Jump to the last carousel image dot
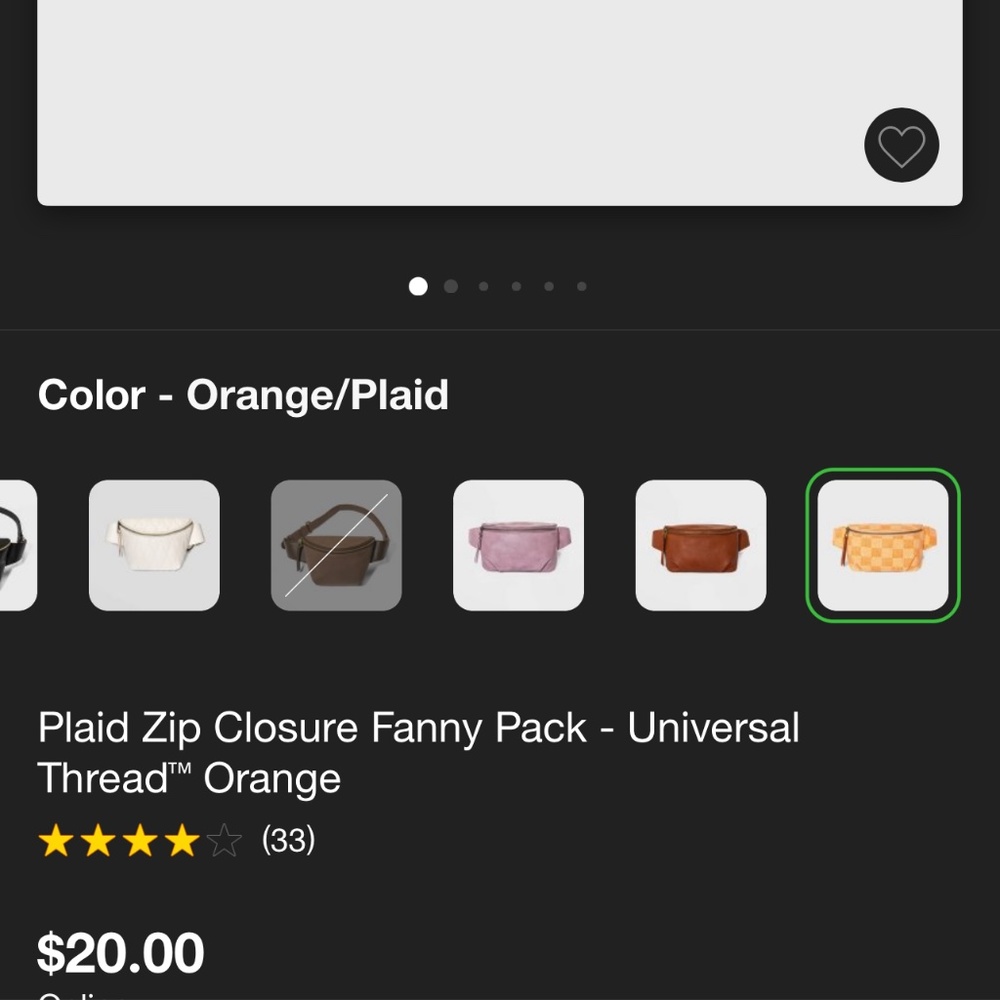This screenshot has width=1000, height=1000. (581, 286)
